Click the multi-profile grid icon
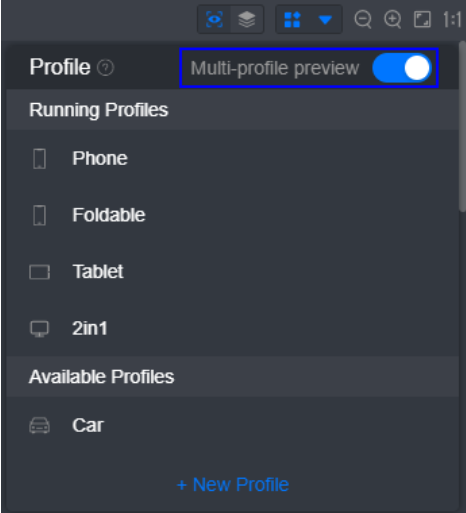This screenshot has height=513, width=466. 292,19
